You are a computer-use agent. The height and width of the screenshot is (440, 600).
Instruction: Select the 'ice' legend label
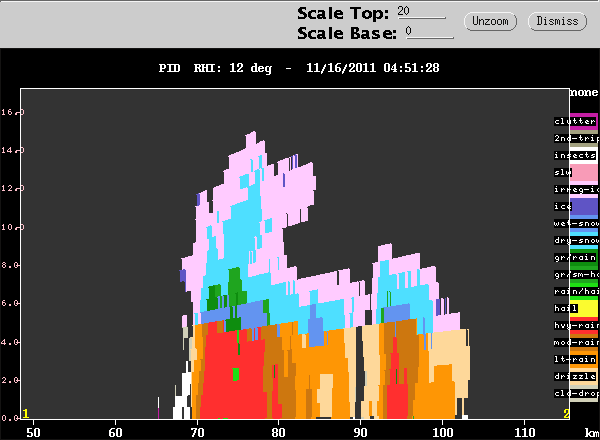[563, 206]
